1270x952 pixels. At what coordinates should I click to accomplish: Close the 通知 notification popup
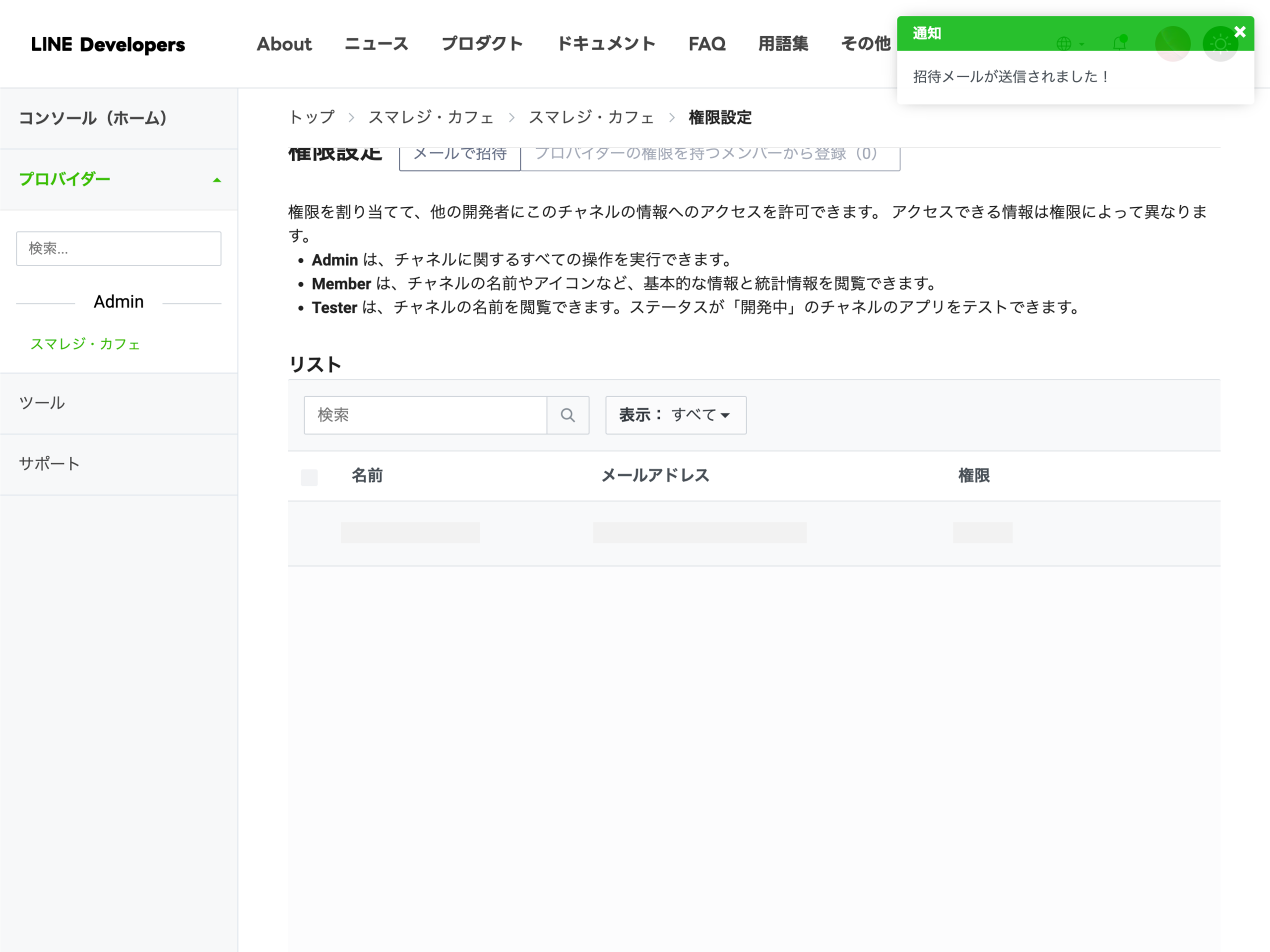pos(1240,32)
